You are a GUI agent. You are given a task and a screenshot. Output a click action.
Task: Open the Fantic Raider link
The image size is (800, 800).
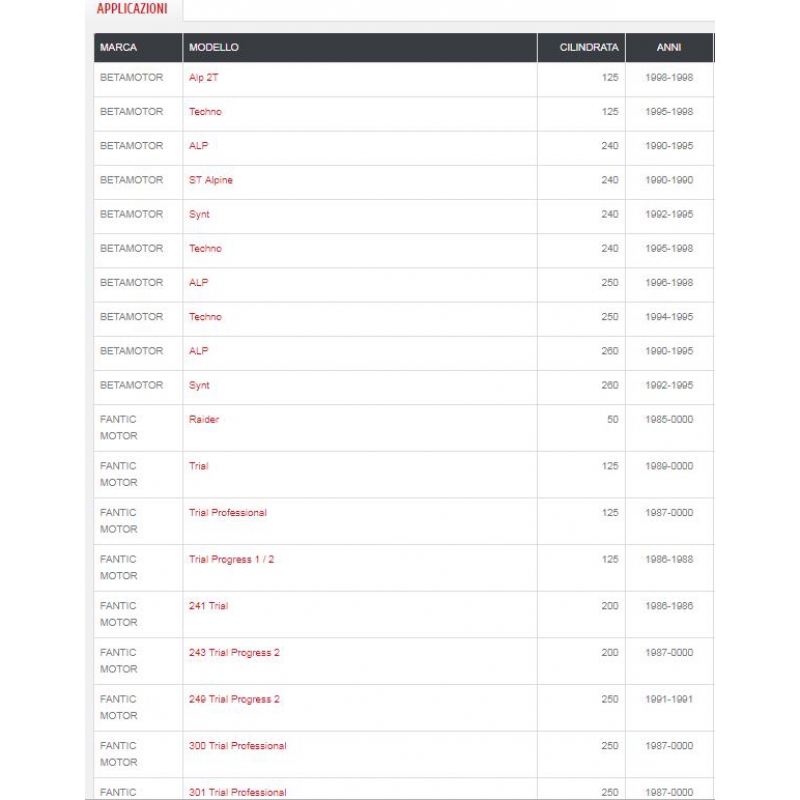tap(204, 419)
